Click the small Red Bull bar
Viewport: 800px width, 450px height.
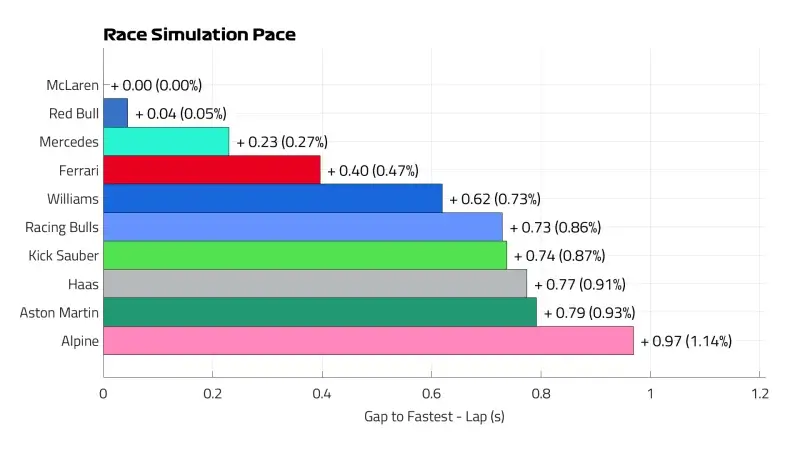[x=116, y=113]
